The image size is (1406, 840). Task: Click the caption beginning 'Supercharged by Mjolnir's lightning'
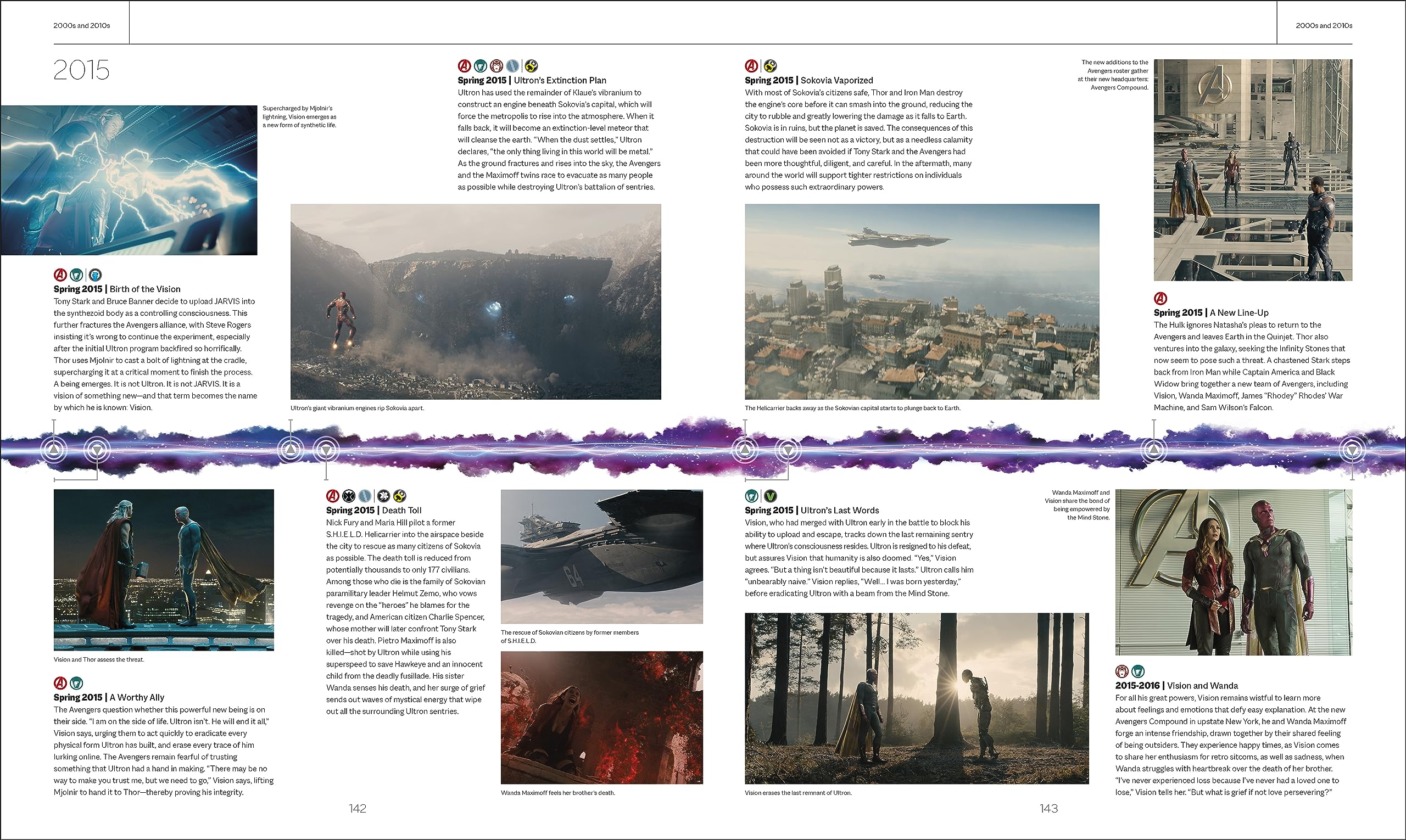tap(299, 116)
